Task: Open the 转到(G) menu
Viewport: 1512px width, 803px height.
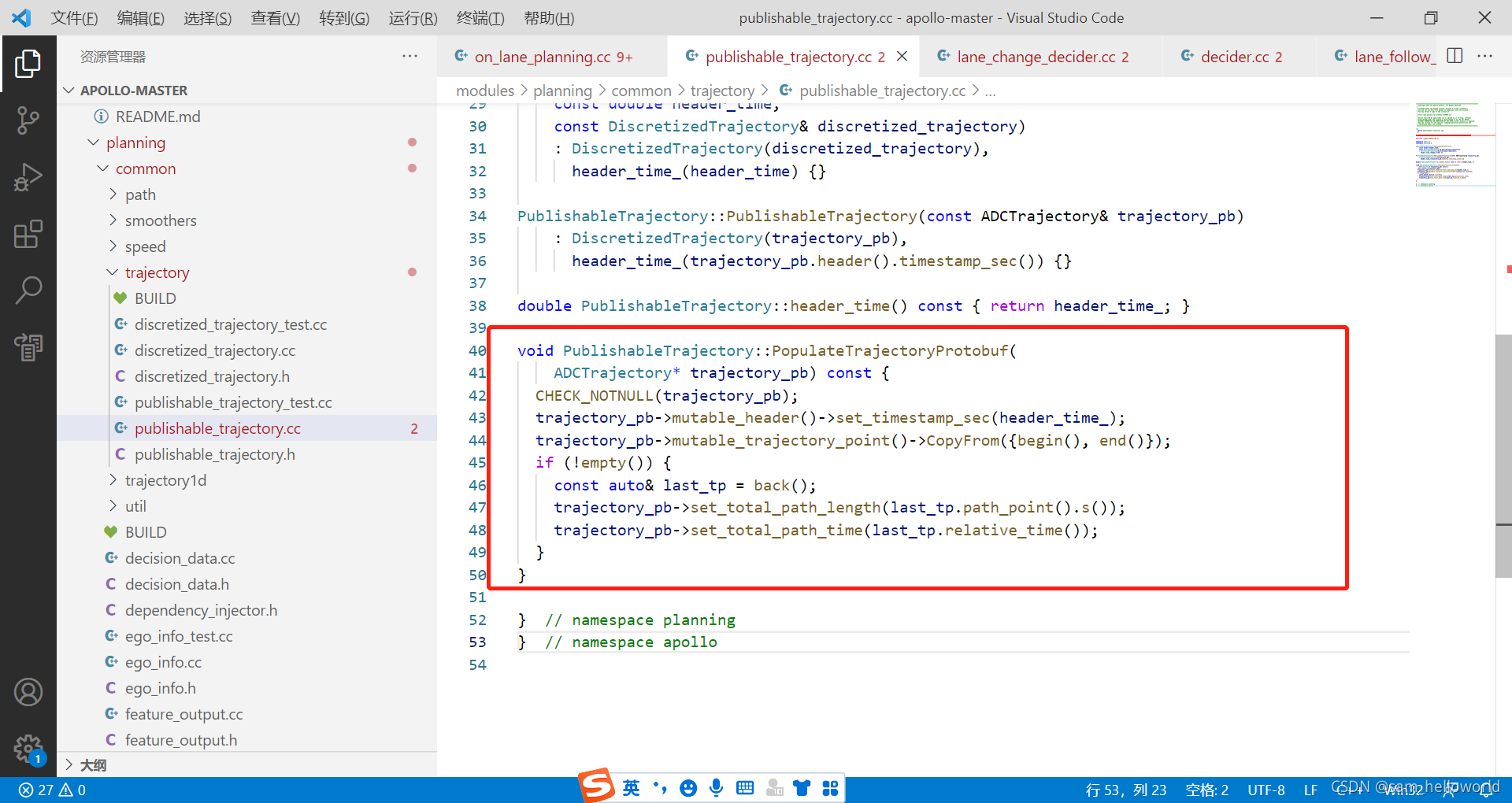Action: point(344,17)
